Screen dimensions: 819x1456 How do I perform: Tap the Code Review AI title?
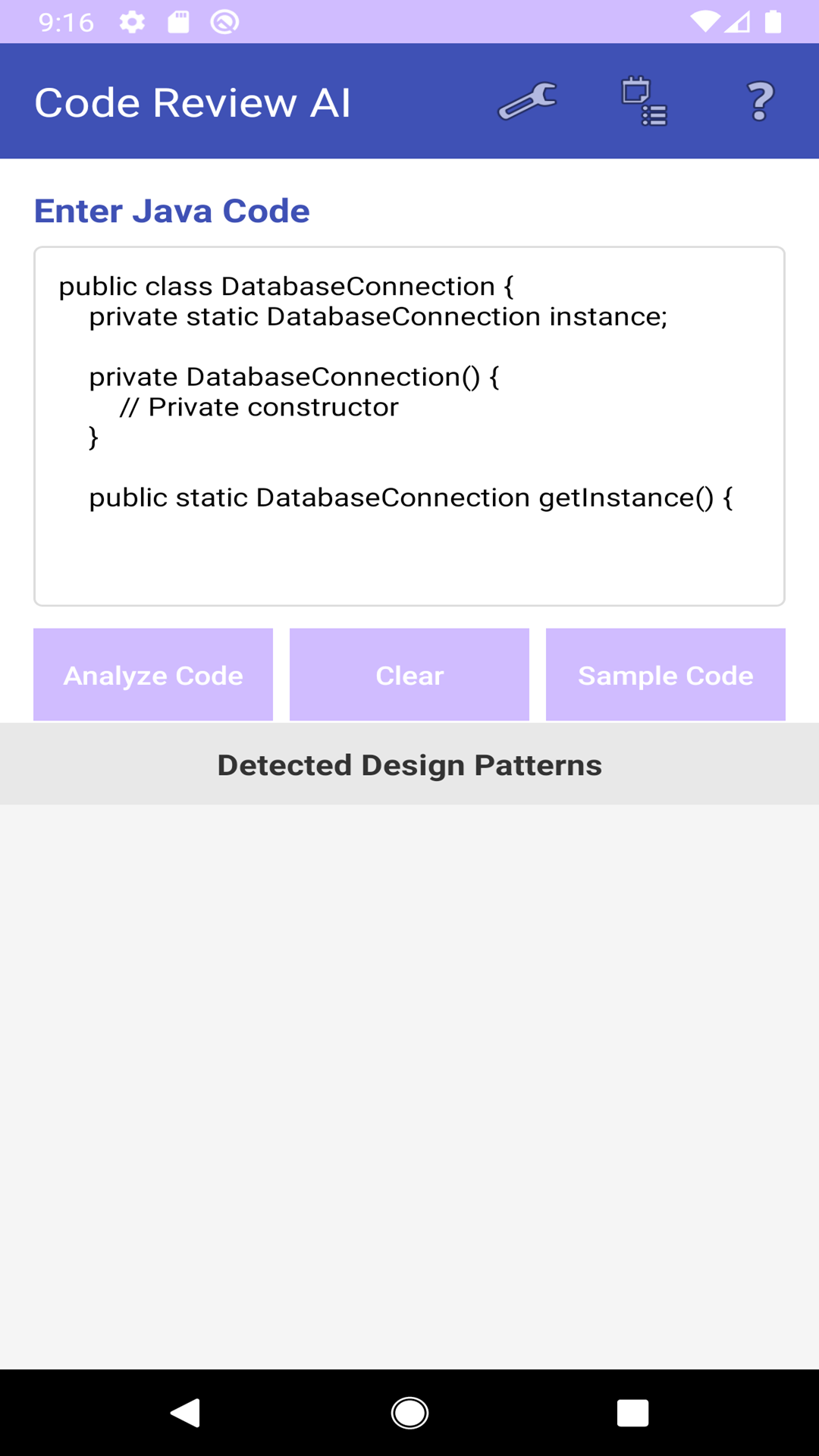(x=193, y=102)
